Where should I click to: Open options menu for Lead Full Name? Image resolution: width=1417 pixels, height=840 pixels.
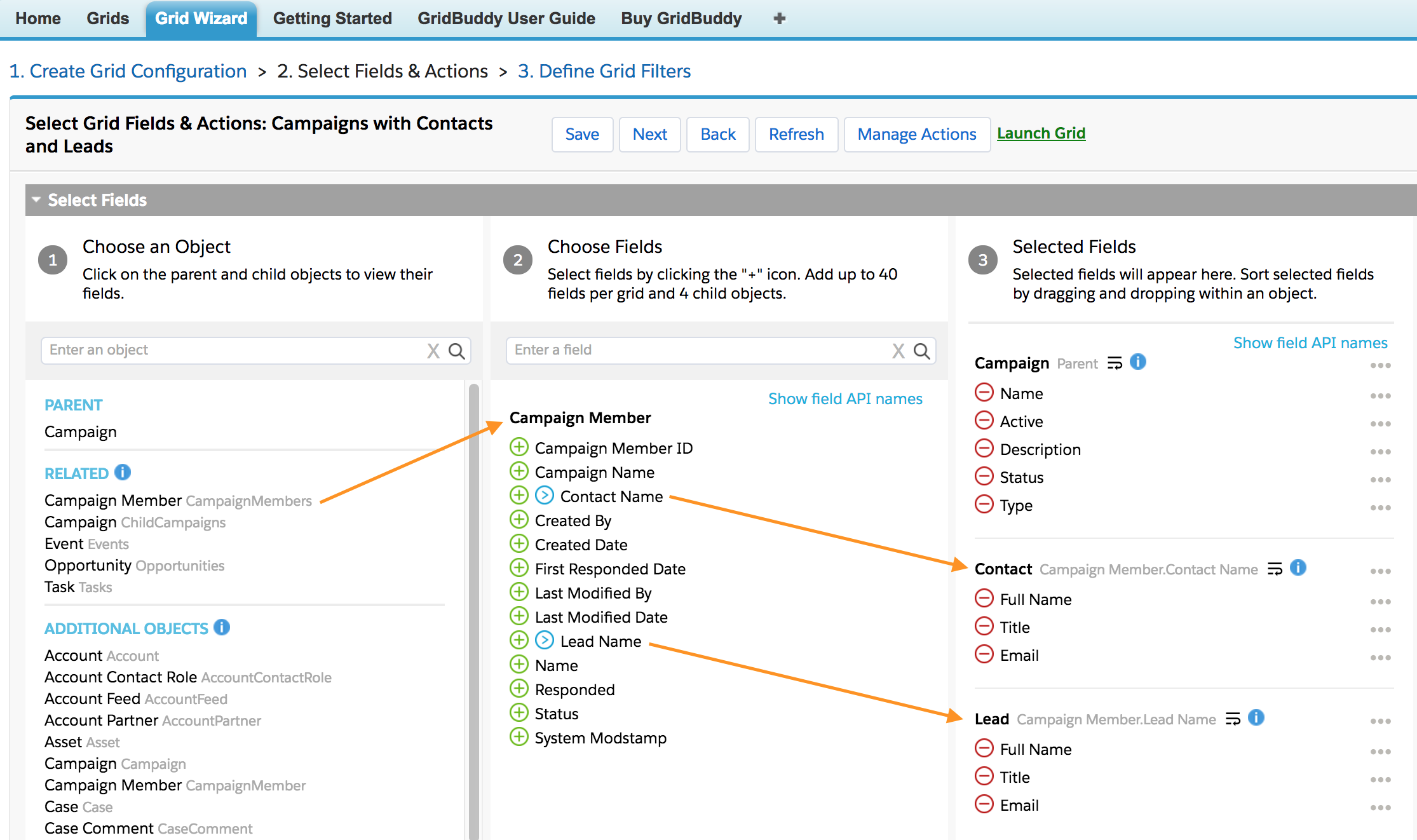pyautogui.click(x=1380, y=752)
